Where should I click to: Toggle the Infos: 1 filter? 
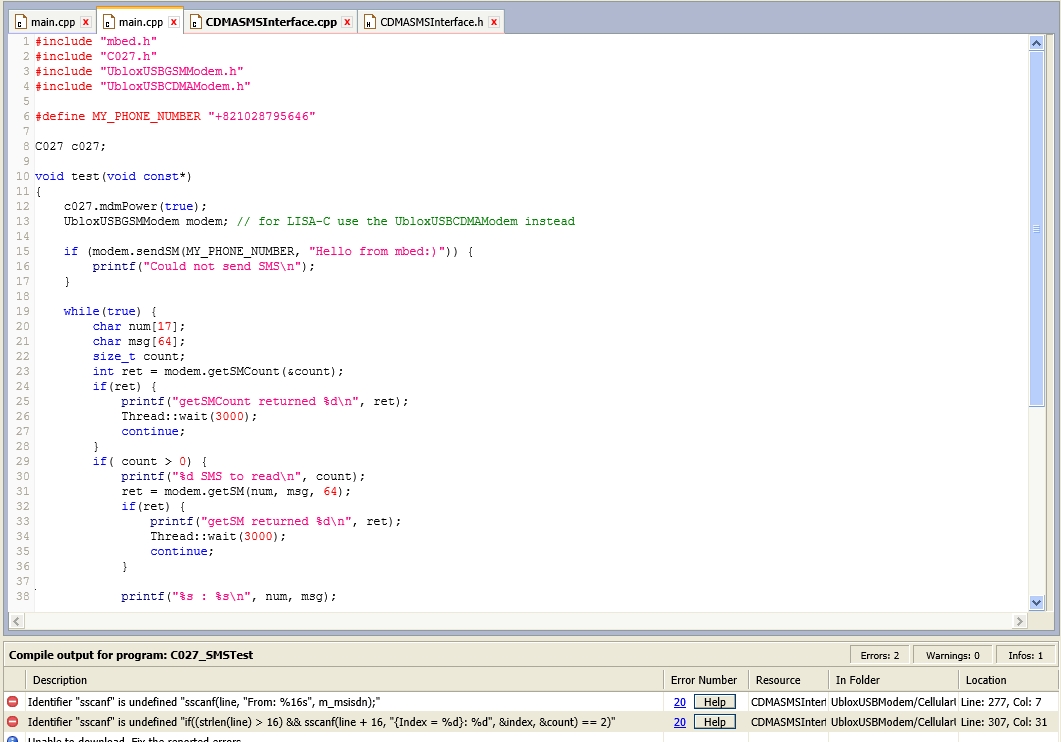[1024, 655]
